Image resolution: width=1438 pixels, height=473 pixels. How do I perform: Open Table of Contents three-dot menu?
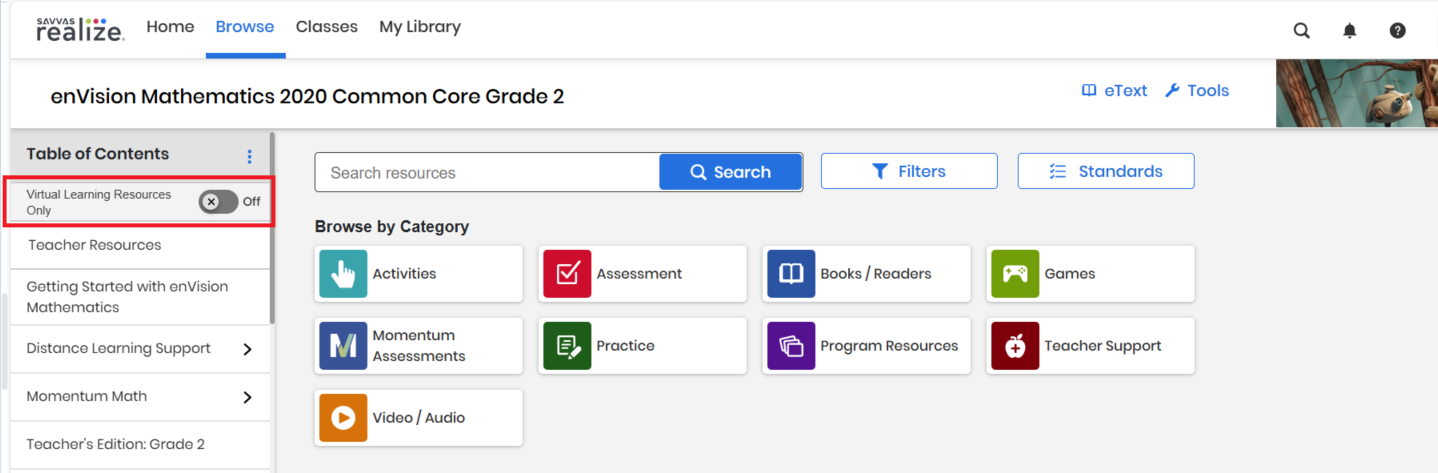pyautogui.click(x=249, y=156)
